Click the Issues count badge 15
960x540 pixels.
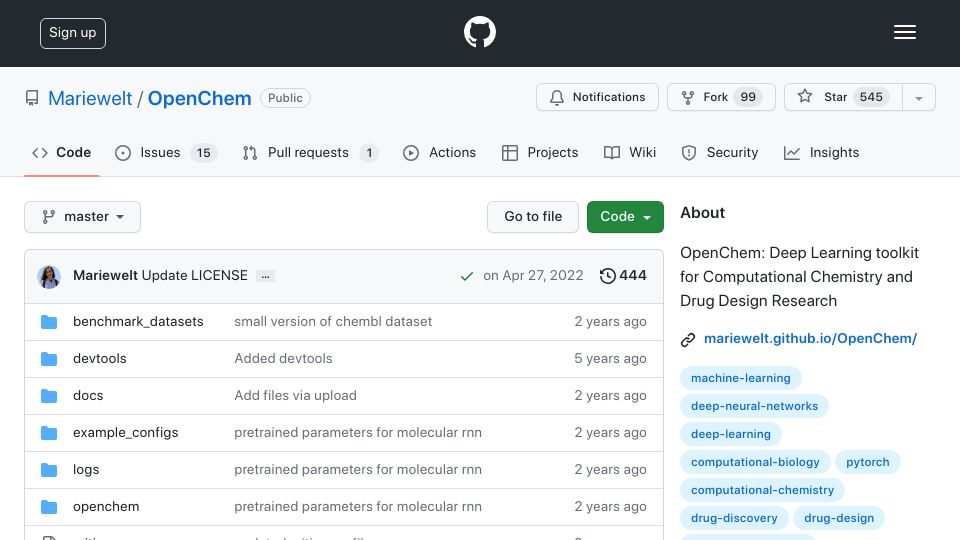203,152
